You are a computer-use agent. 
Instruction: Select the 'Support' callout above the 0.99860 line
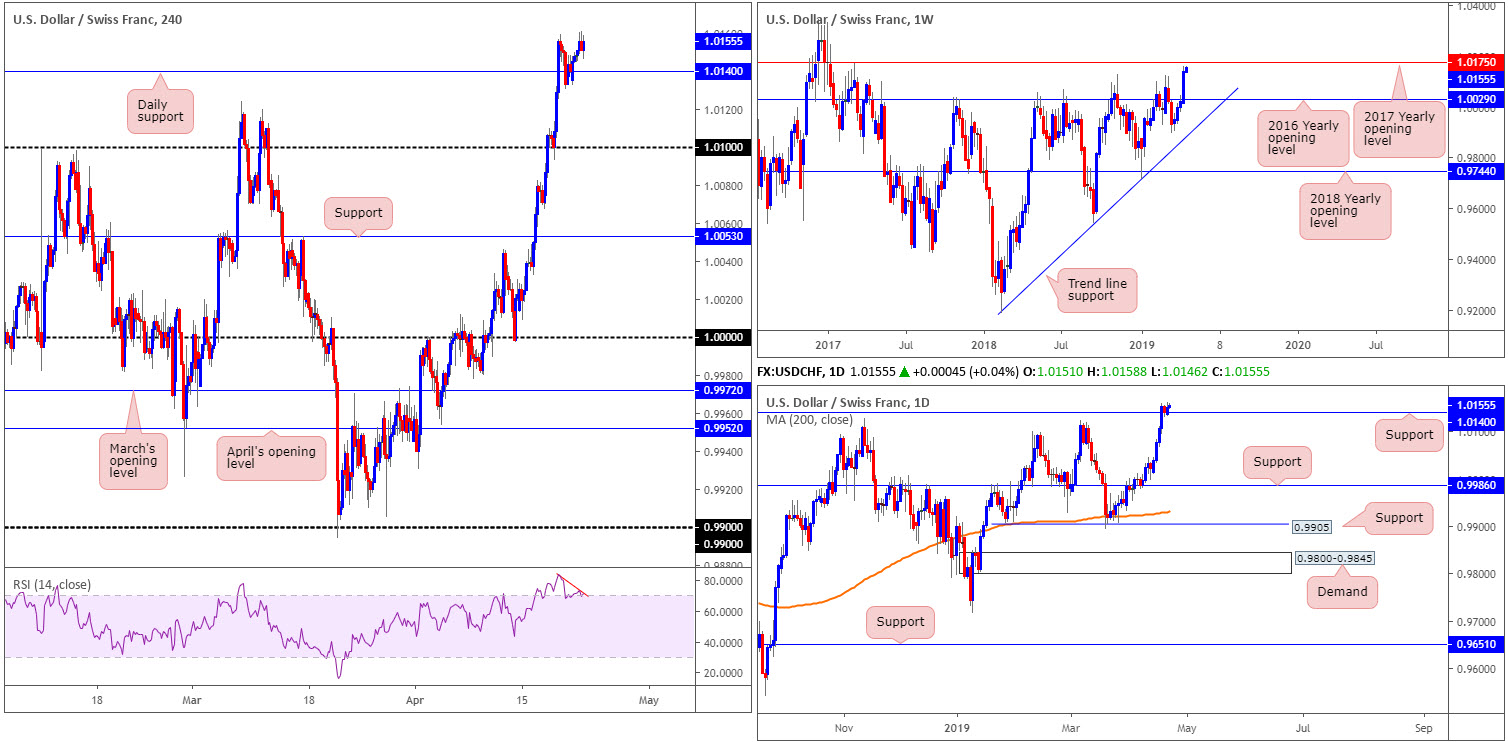(x=1277, y=462)
